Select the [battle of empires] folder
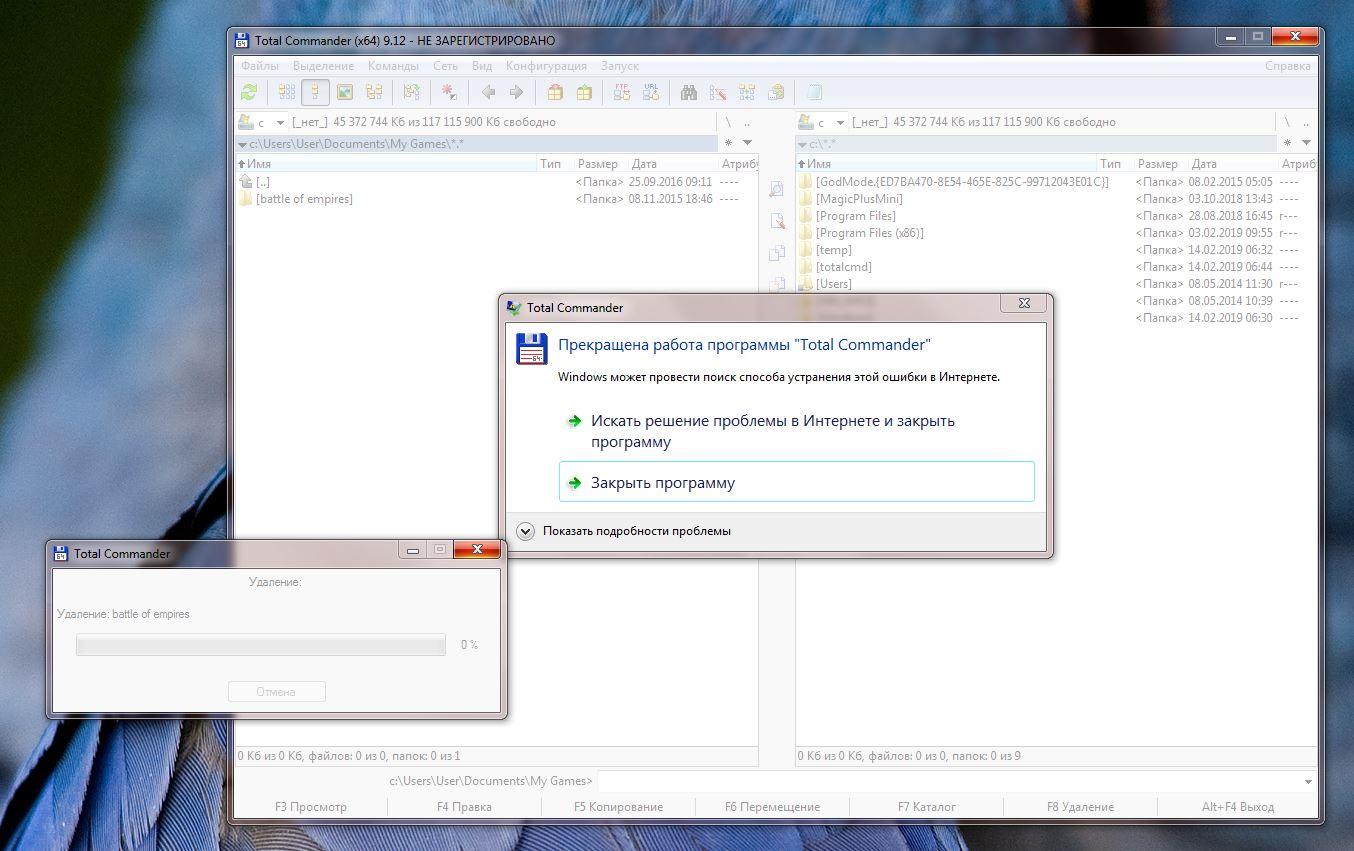Screen dimensions: 1354x851 tap(304, 199)
